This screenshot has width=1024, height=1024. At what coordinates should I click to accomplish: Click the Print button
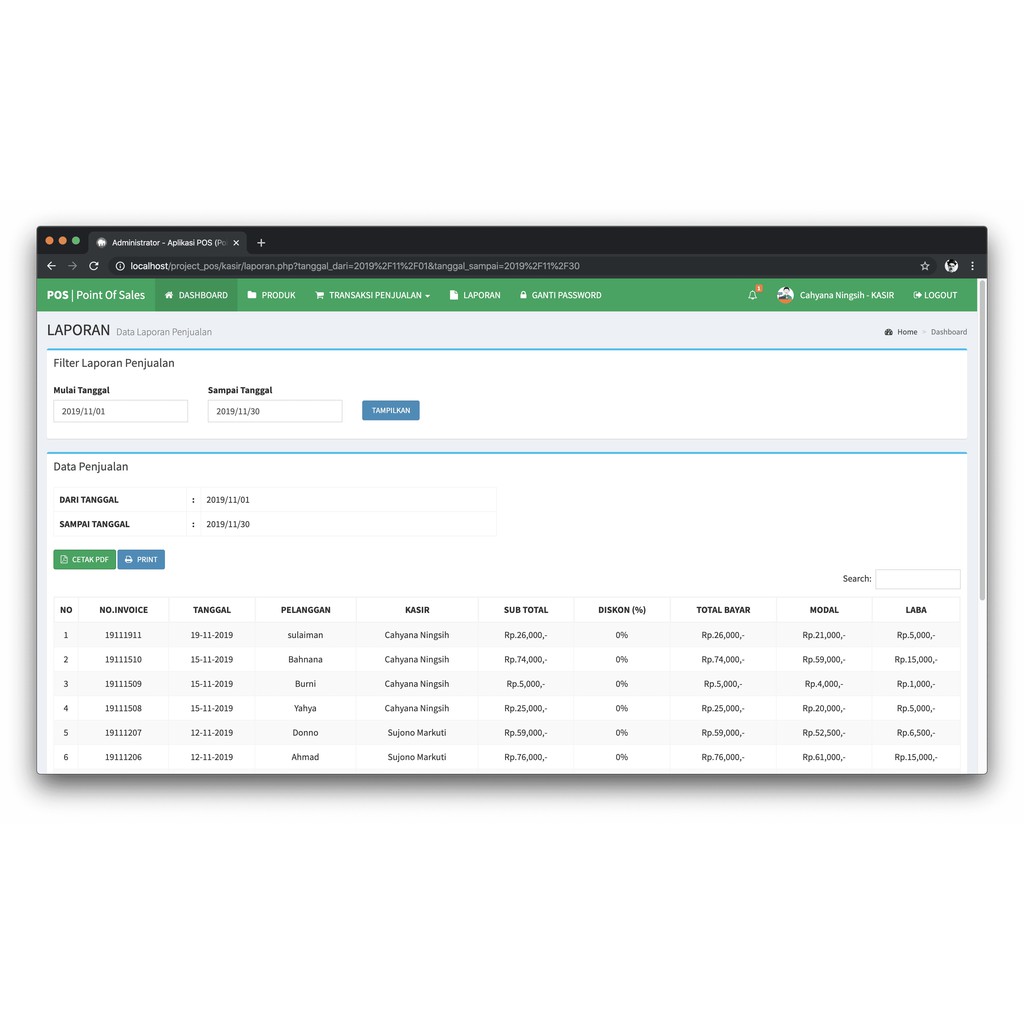[141, 560]
